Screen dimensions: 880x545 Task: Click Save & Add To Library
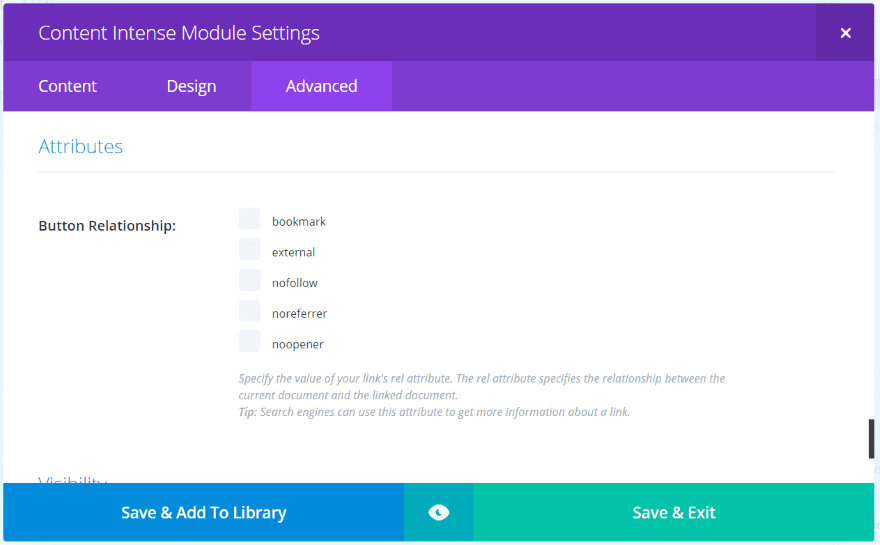click(x=203, y=513)
